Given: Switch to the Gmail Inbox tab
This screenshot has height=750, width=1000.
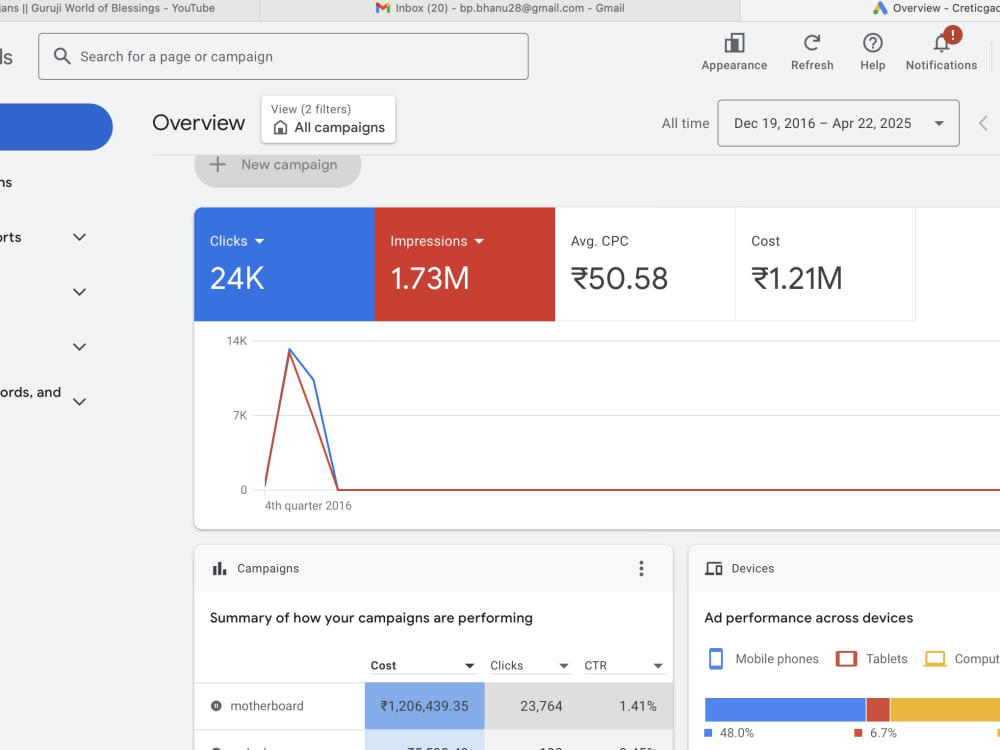Looking at the screenshot, I should (499, 9).
